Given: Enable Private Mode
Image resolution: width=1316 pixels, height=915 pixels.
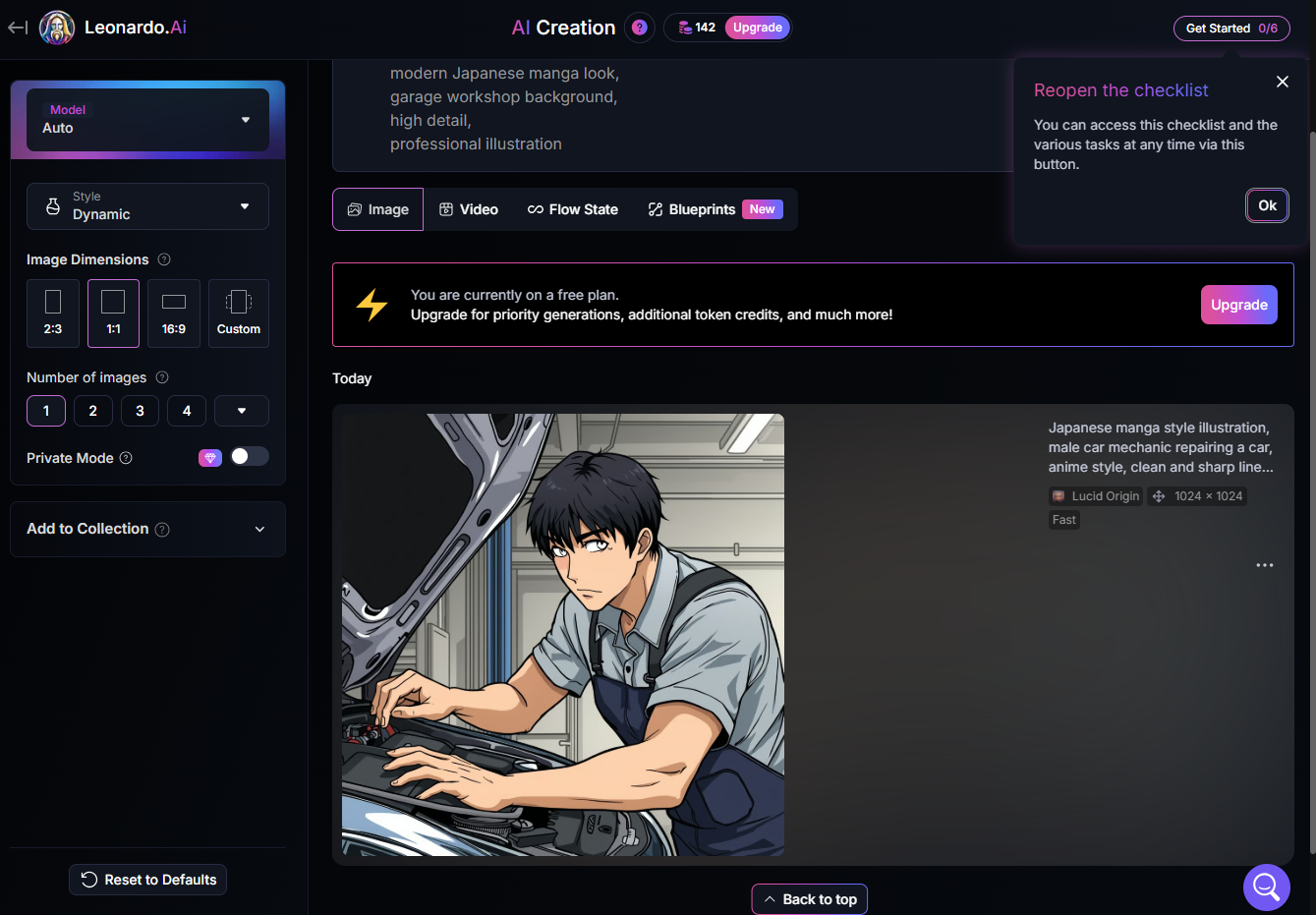Looking at the screenshot, I should pyautogui.click(x=250, y=456).
